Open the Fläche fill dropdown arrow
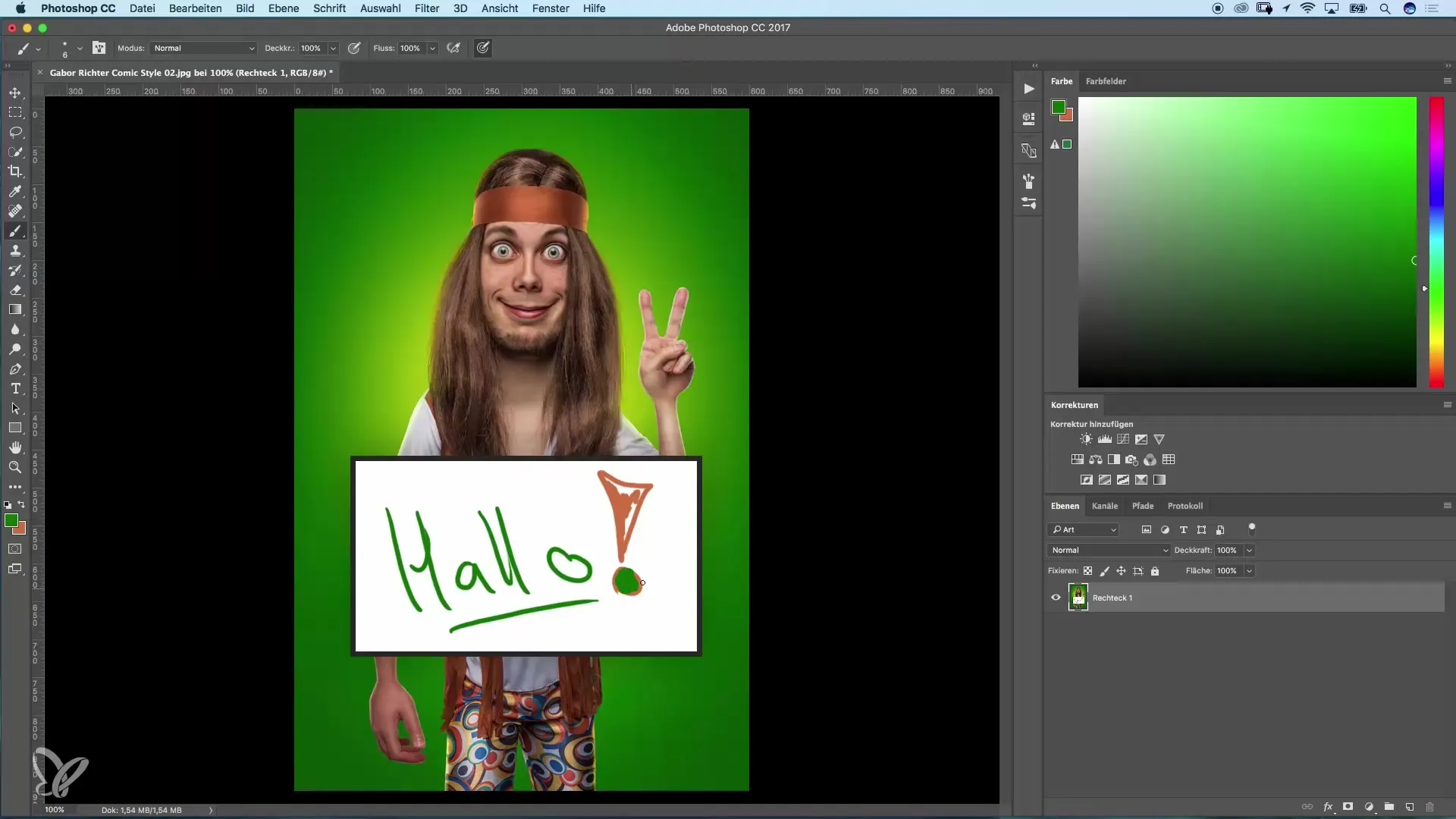This screenshot has height=819, width=1456. point(1249,571)
